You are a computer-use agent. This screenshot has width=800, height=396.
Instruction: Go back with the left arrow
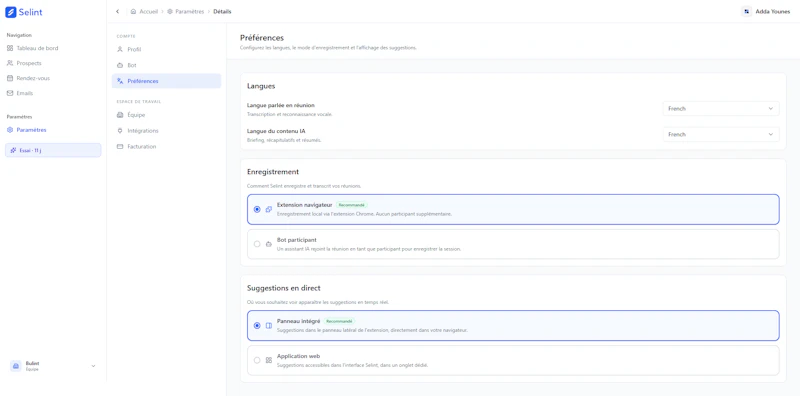(118, 11)
